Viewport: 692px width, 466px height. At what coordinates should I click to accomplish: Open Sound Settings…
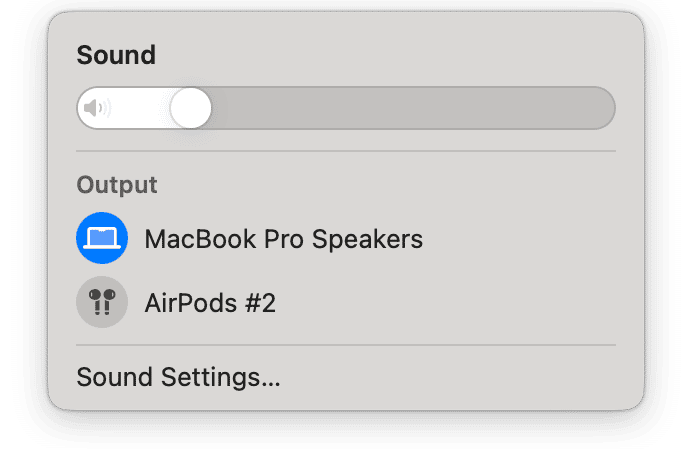coord(178,378)
